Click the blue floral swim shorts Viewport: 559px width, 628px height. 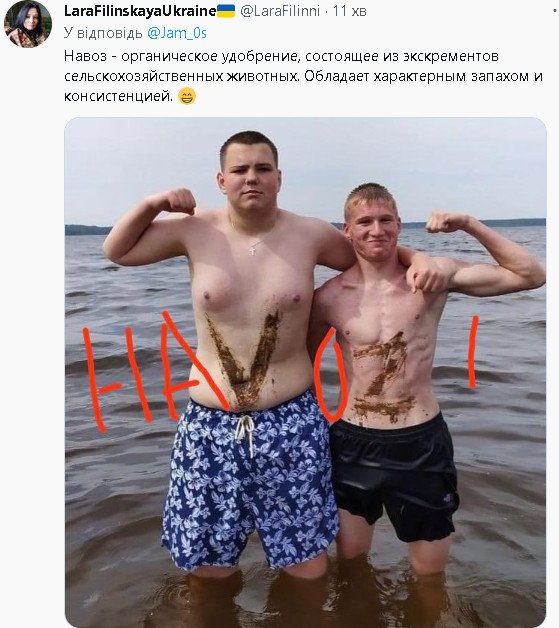(x=249, y=481)
